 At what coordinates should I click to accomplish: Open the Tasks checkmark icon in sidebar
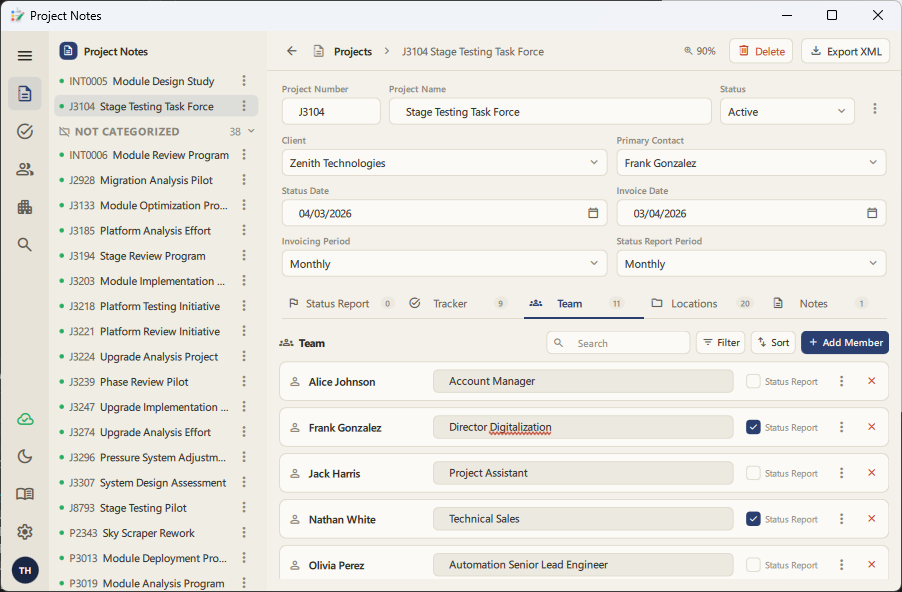point(25,131)
